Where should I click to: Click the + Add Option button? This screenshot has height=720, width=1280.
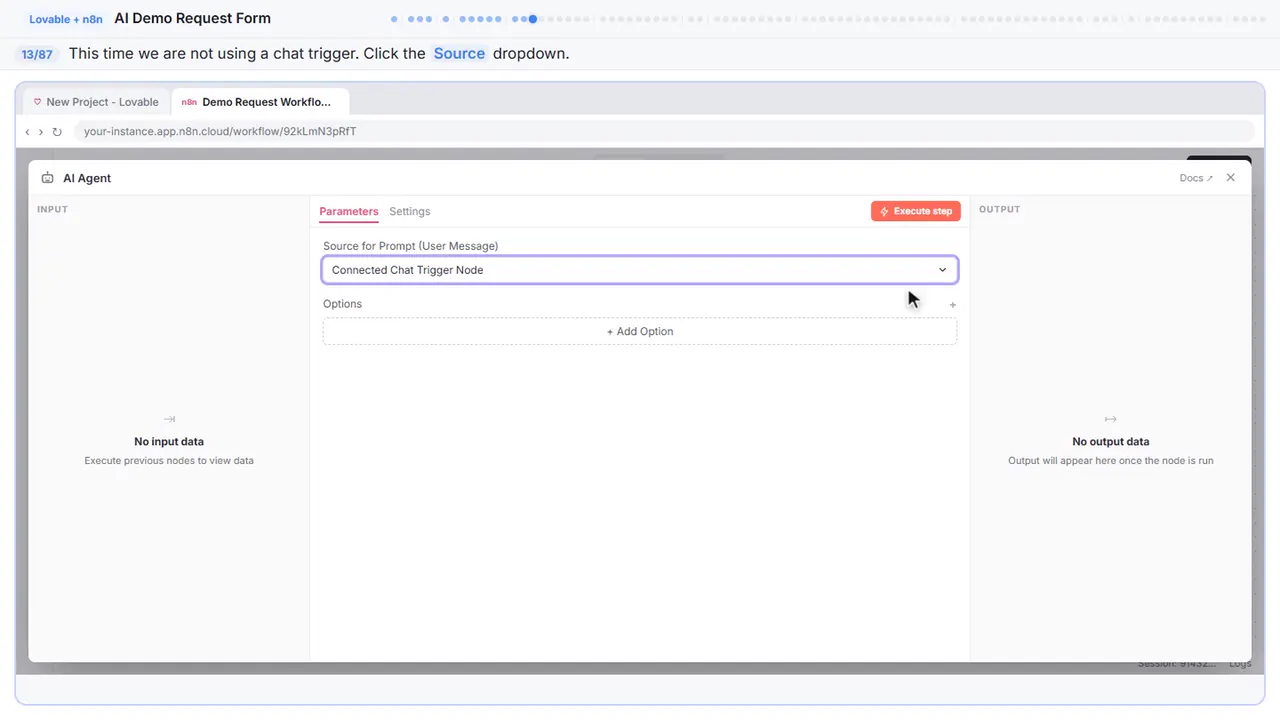coord(640,331)
